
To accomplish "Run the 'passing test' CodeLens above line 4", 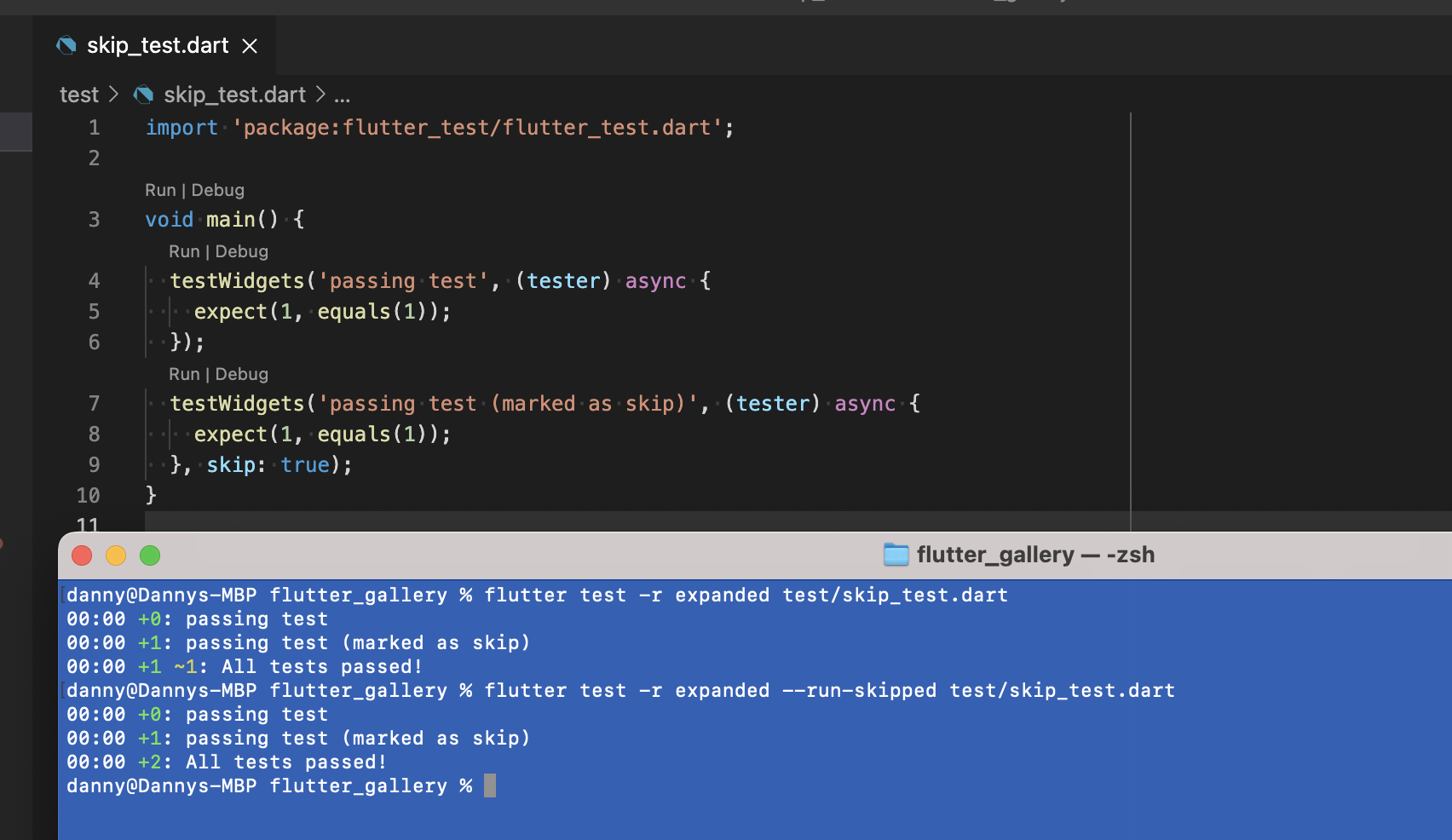I will click(x=184, y=251).
